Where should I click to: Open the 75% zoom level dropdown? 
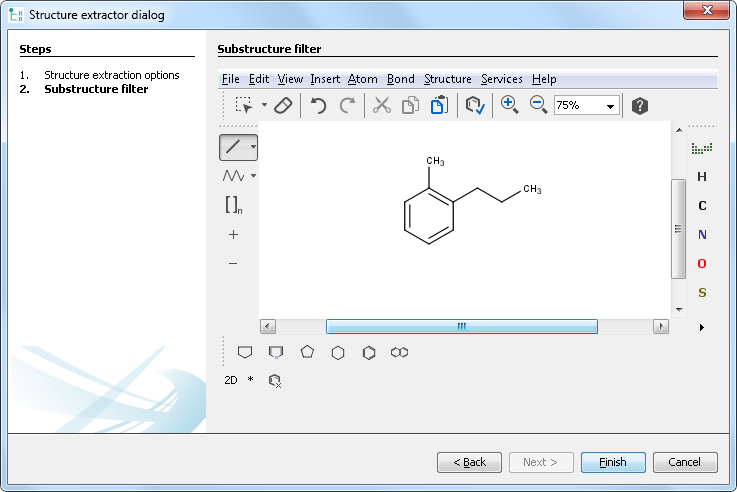tap(610, 106)
